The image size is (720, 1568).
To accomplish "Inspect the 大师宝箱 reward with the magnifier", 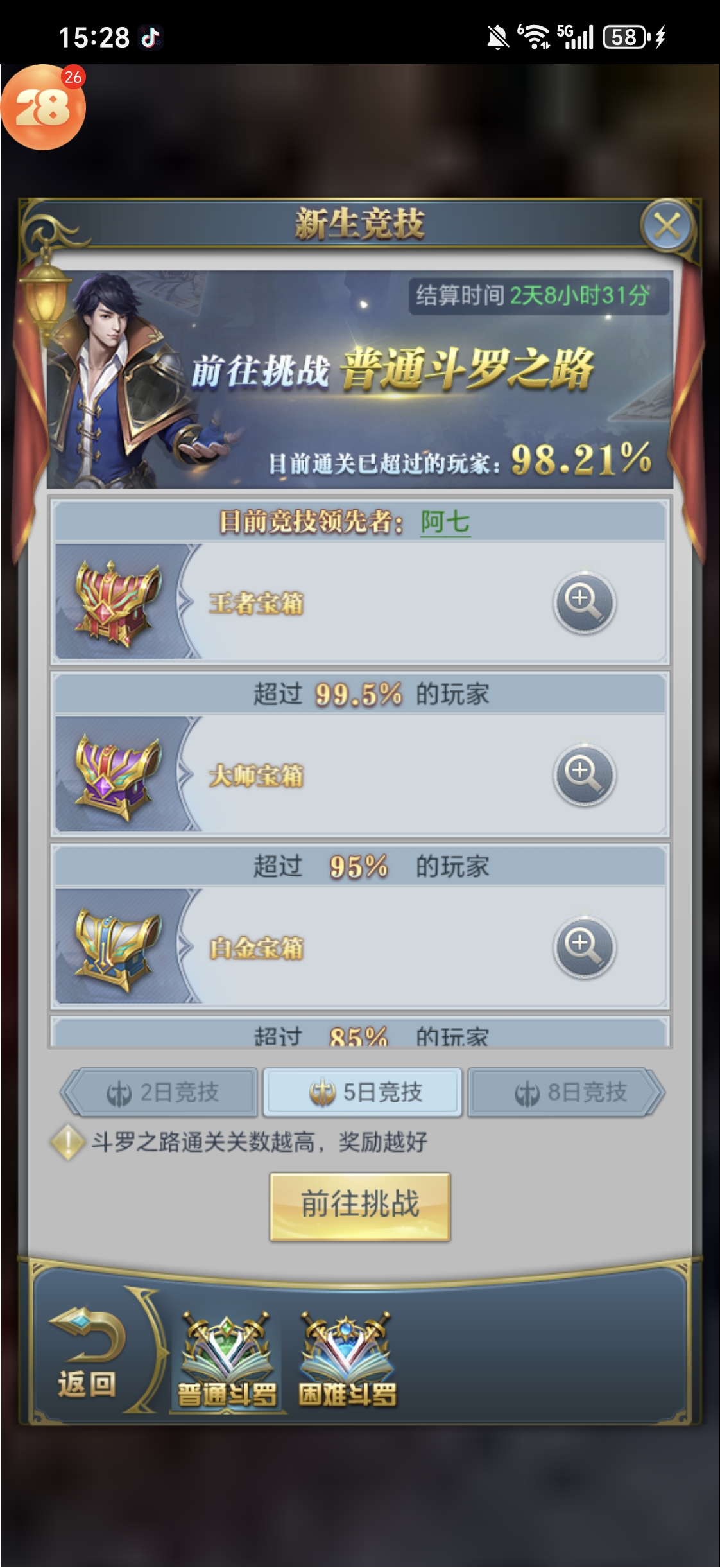I will point(584,774).
